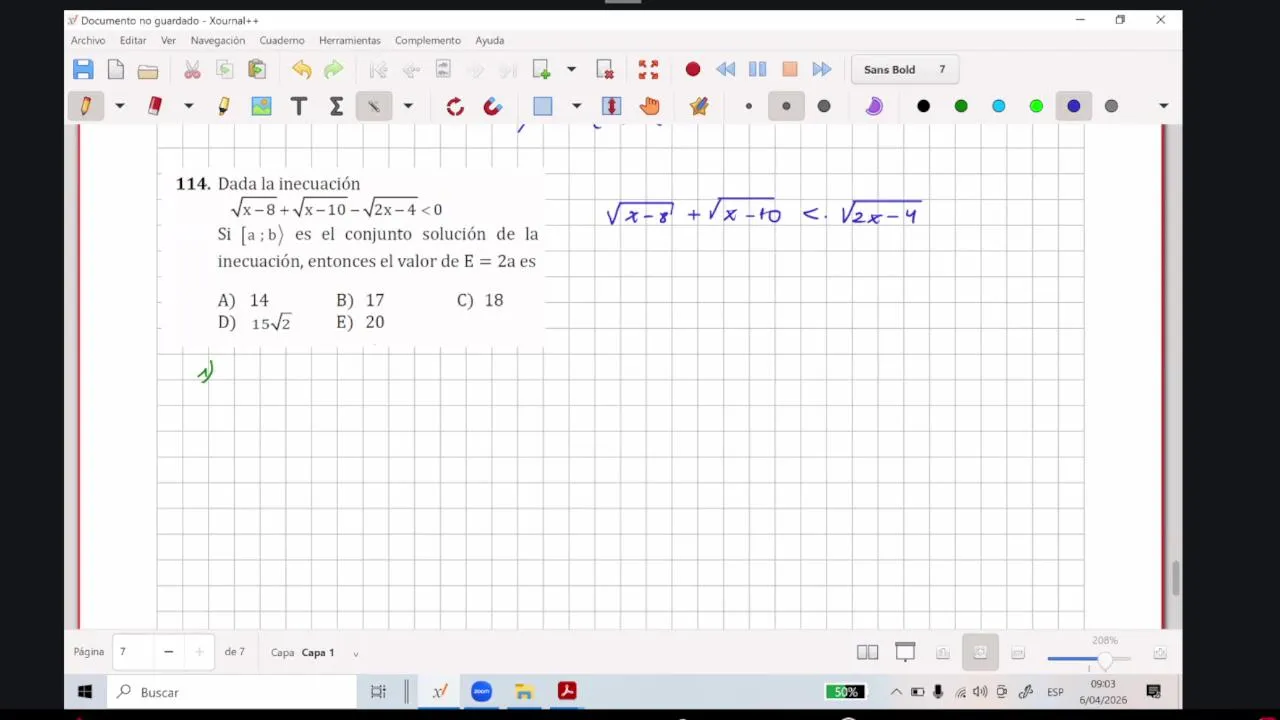Toggle grid snapping magnet icon
The width and height of the screenshot is (1280, 720).
click(492, 106)
